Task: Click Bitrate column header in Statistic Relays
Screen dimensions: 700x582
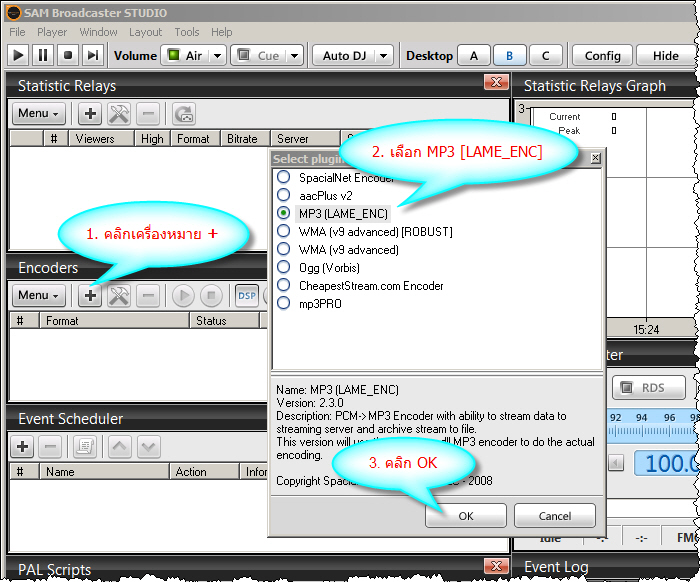Action: pos(245,139)
